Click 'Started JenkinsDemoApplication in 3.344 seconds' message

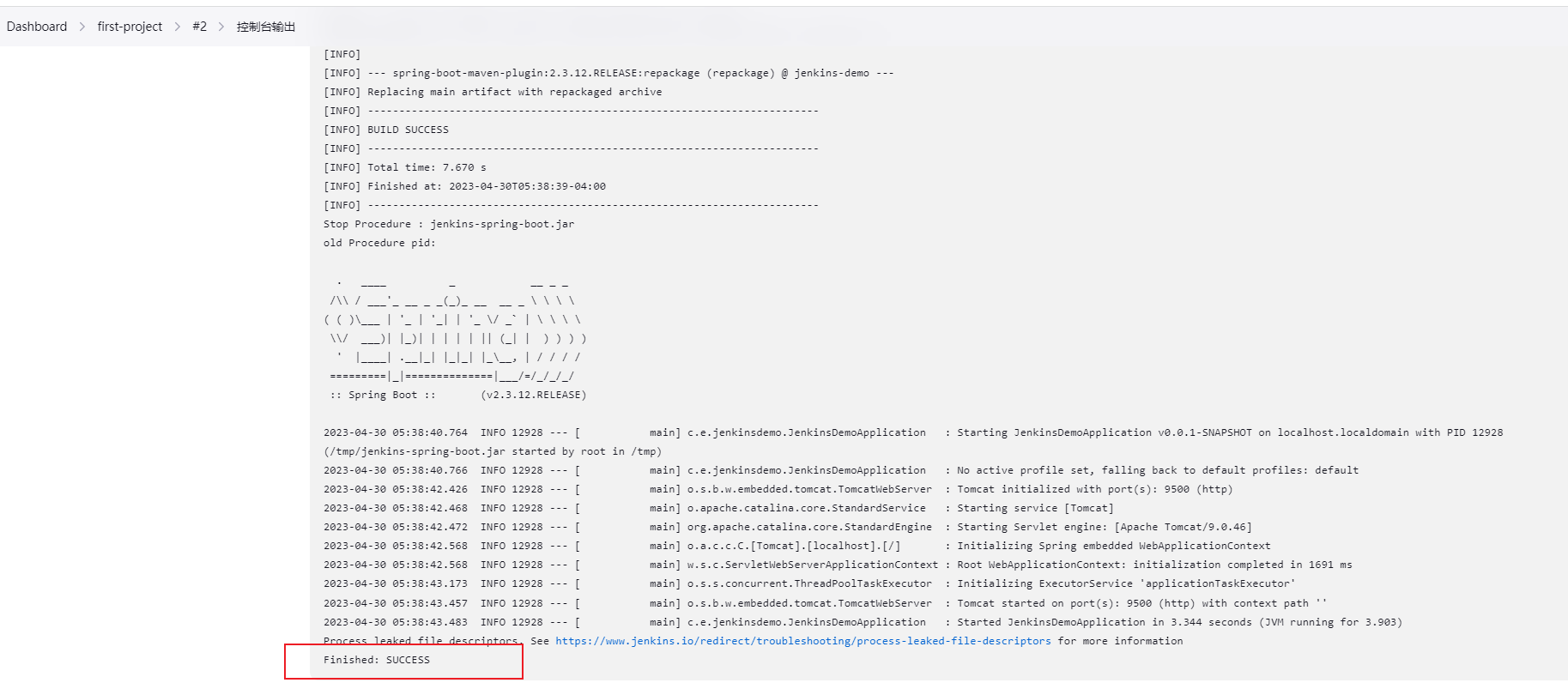coord(1178,622)
